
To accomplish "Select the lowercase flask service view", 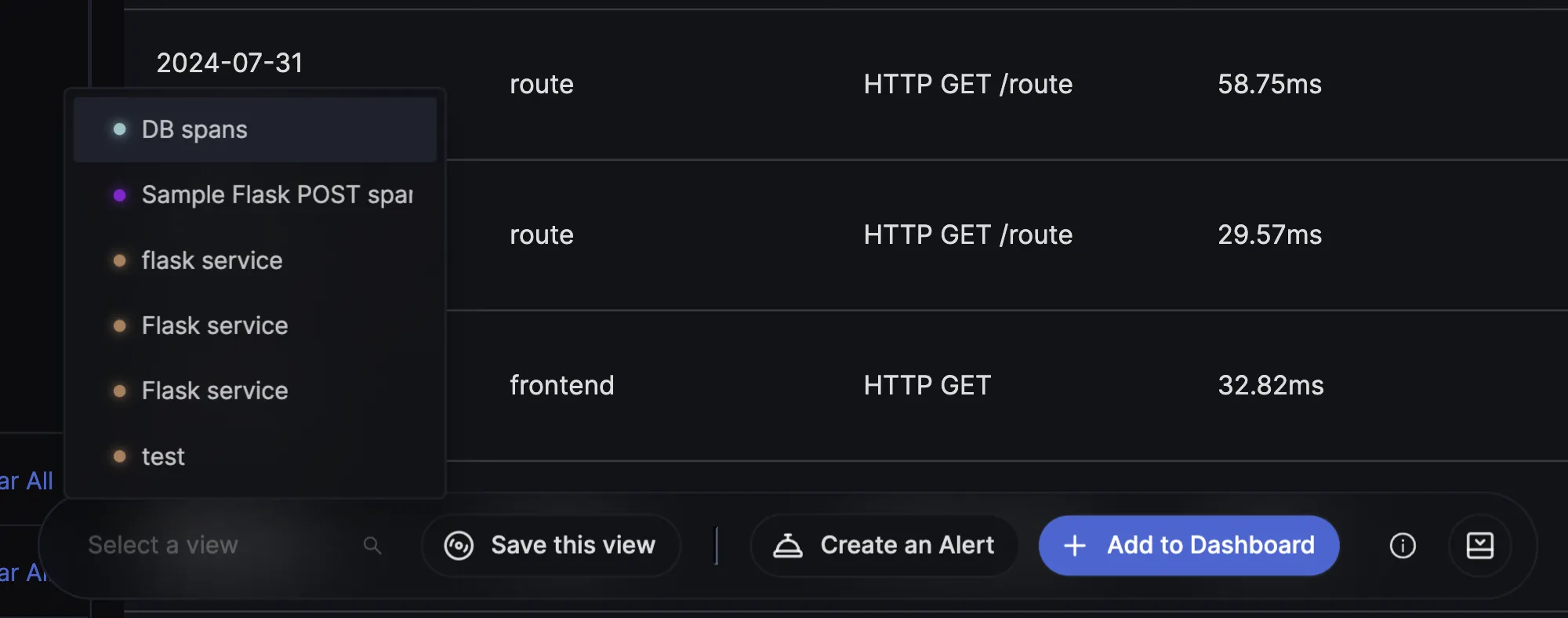I will [x=255, y=260].
